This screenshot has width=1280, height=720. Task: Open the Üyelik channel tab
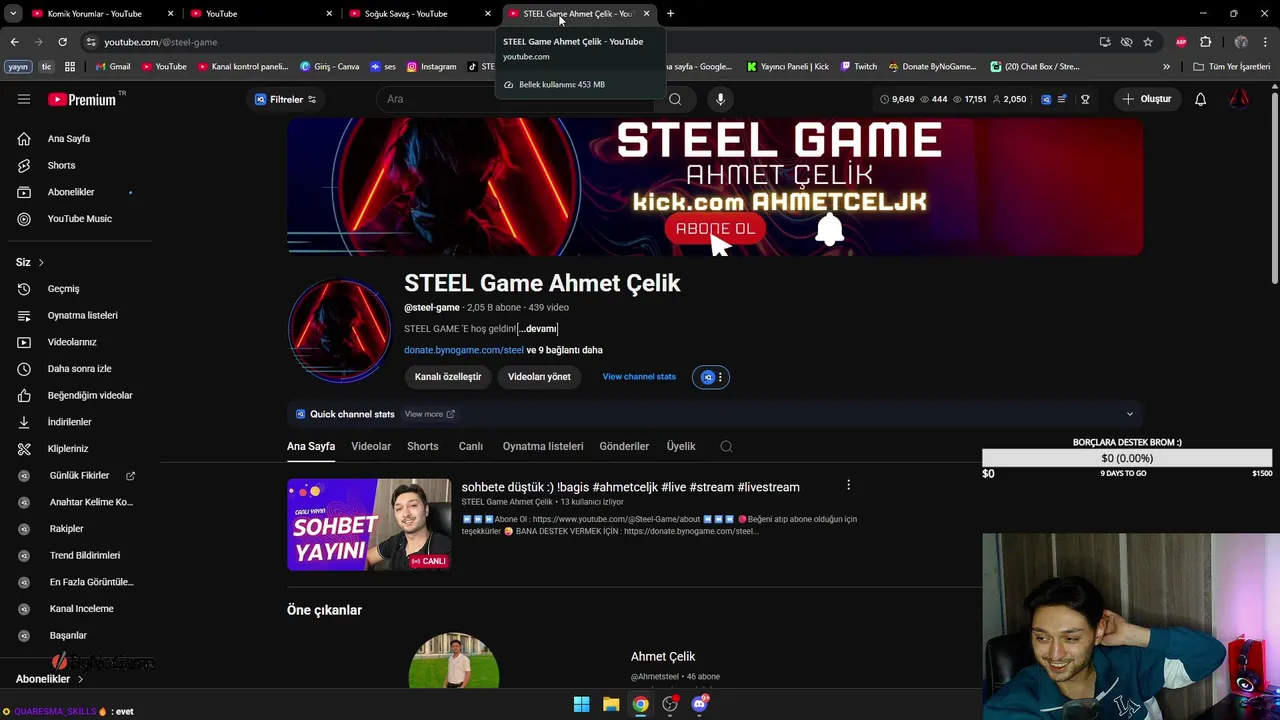(681, 446)
